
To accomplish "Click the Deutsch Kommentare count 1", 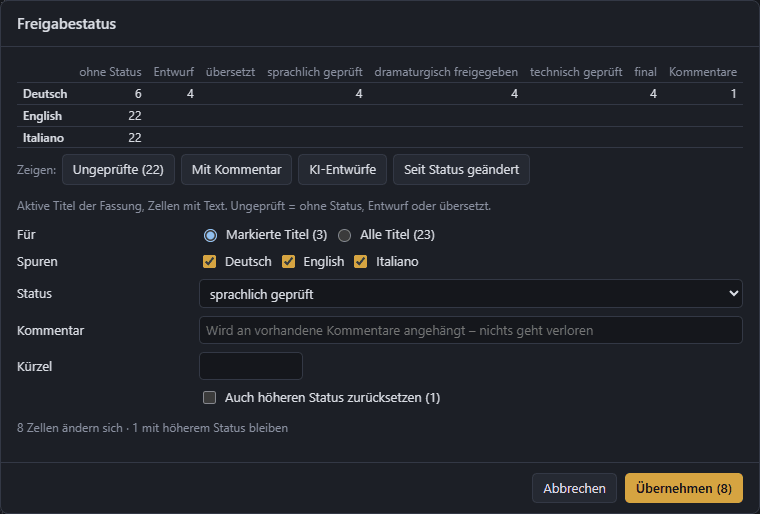I will pos(734,94).
